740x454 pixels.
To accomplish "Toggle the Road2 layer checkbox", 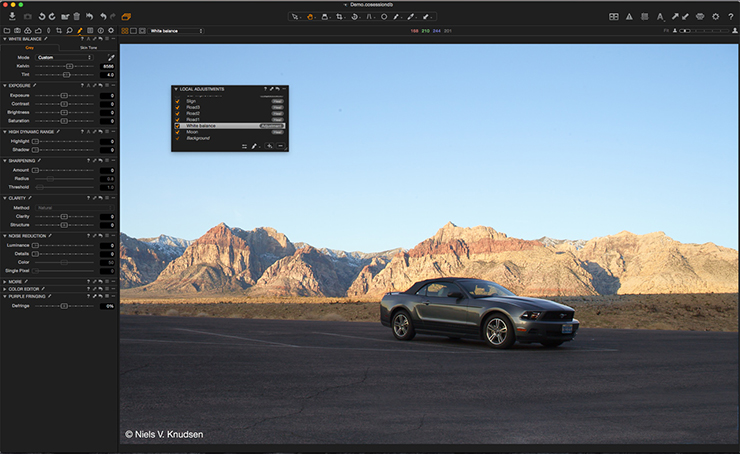I will (177, 113).
